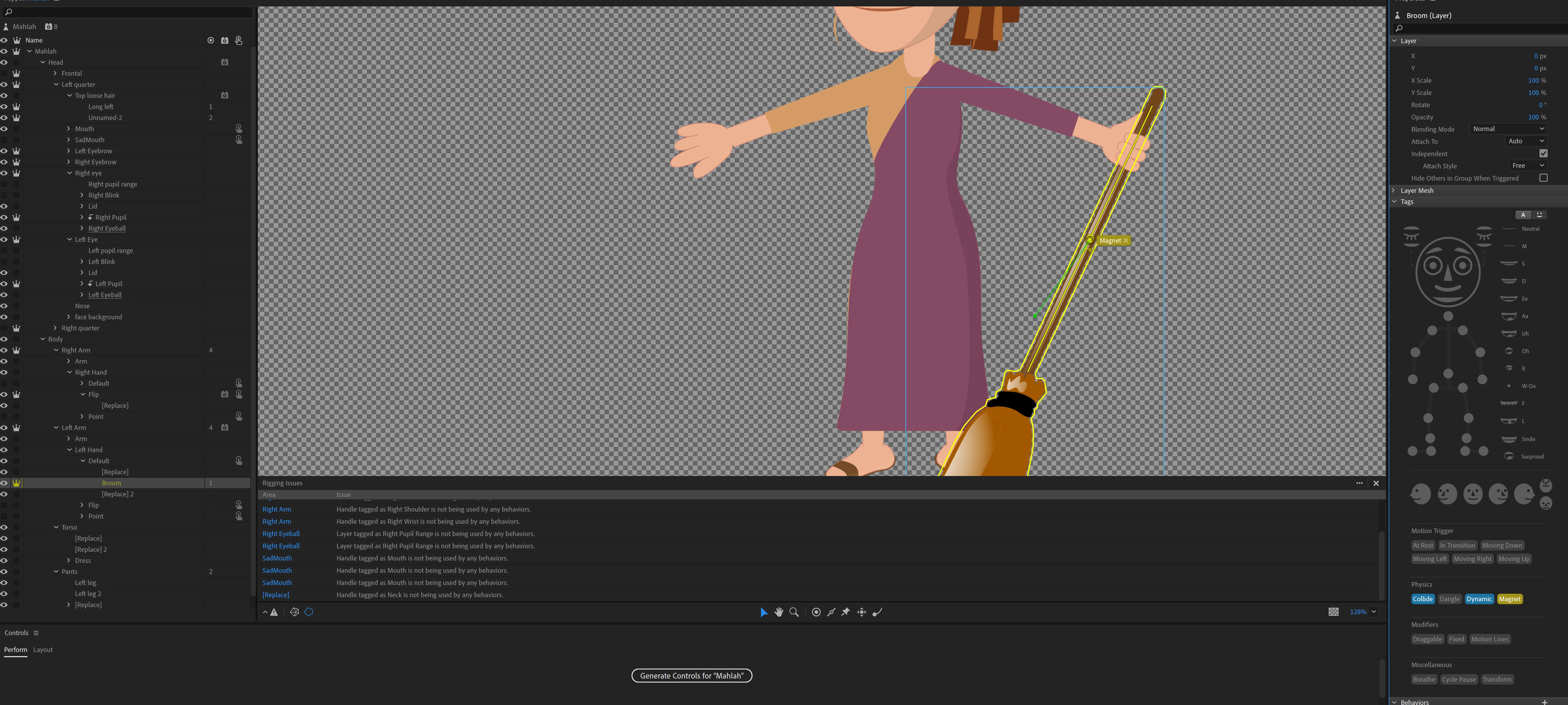Screen dimensions: 1568x705
Task: Show the mesh wireframe icon
Action: pos(294,612)
